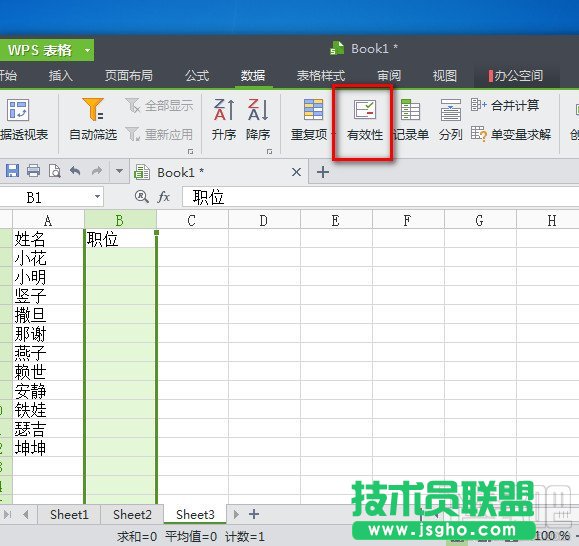The height and width of the screenshot is (546, 579).
Task: Add a new worksheet with plus button
Action: point(254,514)
